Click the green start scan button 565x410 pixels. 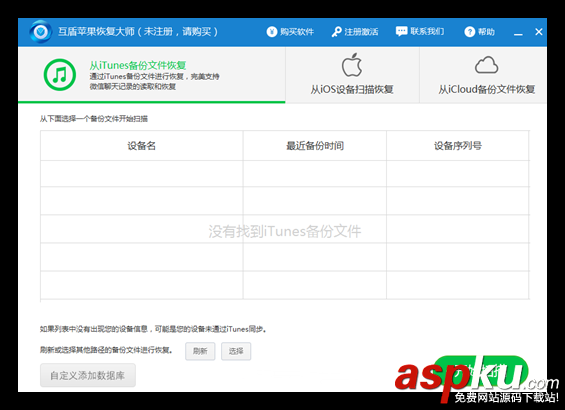coord(481,371)
